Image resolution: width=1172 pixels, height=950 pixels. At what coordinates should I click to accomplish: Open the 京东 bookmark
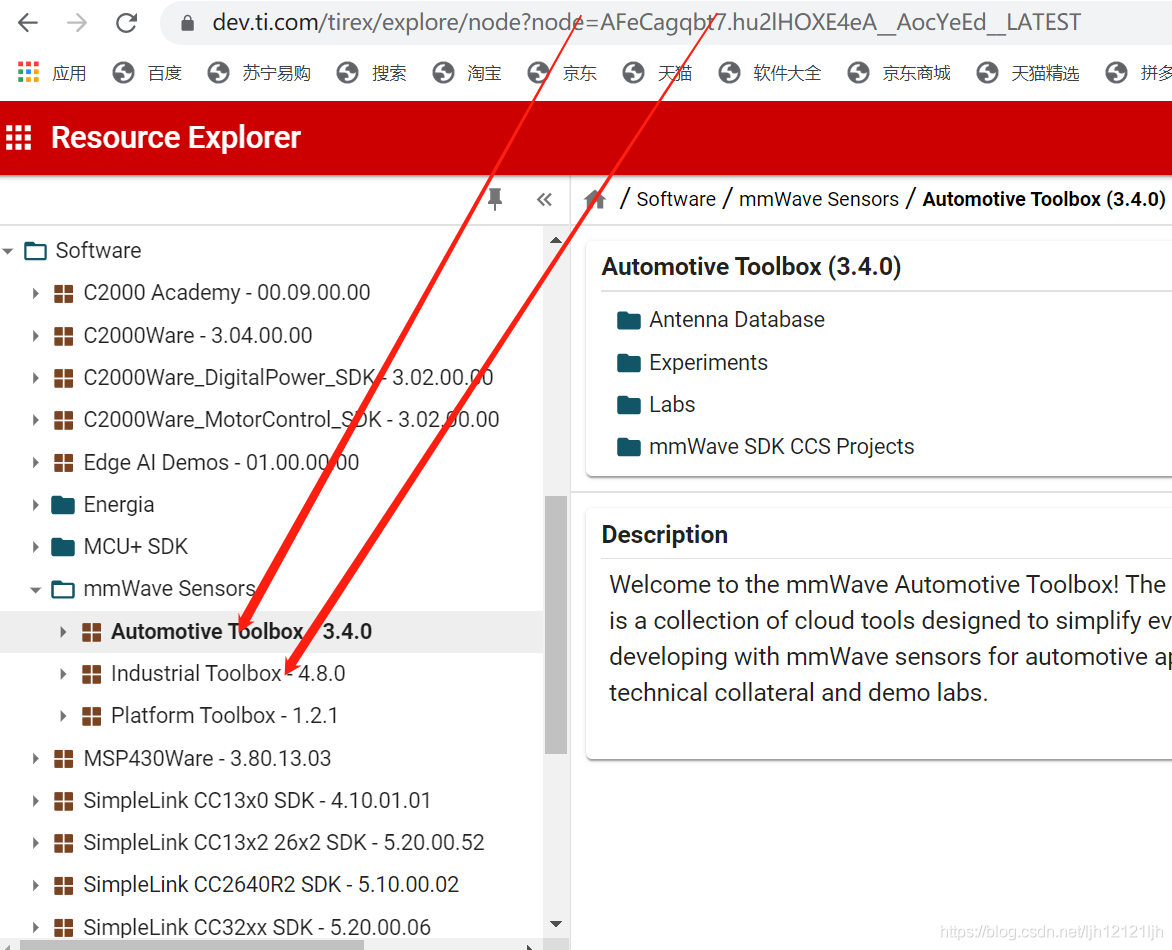pyautogui.click(x=562, y=73)
